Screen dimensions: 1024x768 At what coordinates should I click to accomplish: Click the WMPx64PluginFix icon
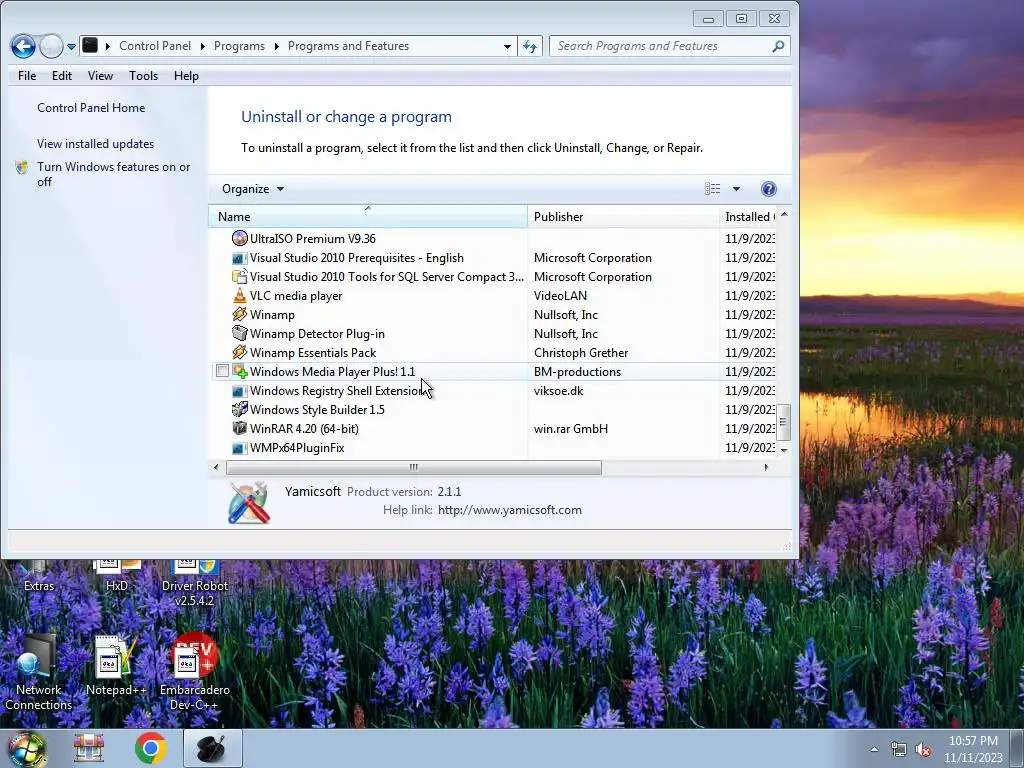(240, 448)
